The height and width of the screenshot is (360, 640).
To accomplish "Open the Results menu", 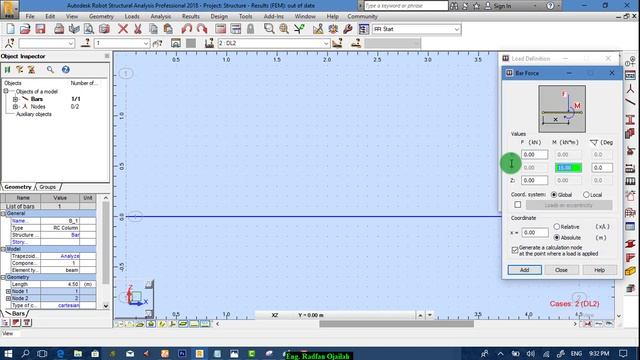I will [191, 16].
